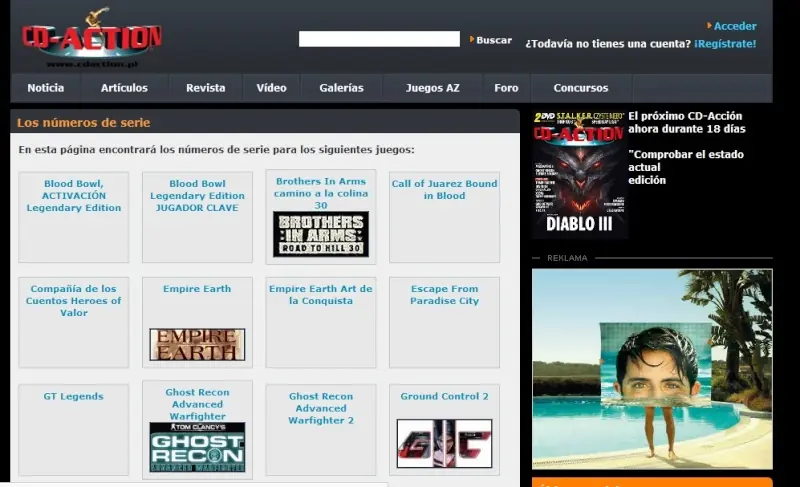Click the swimming pool advertisement banner
This screenshot has height=487, width=800.
point(652,369)
